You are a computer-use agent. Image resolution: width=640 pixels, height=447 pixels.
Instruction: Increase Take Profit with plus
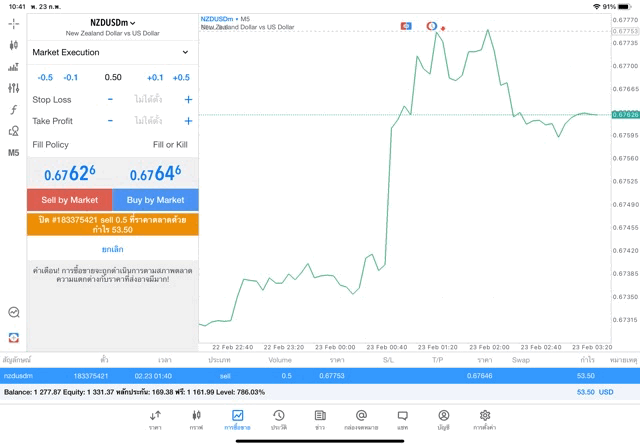188,121
